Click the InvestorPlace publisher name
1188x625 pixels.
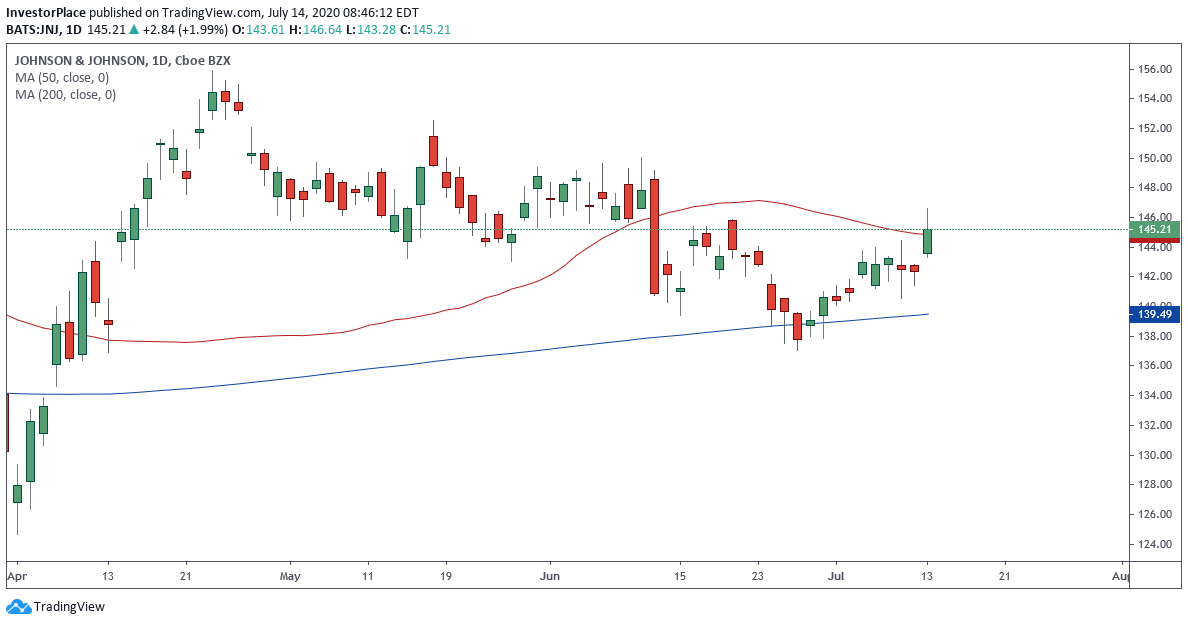(46, 13)
